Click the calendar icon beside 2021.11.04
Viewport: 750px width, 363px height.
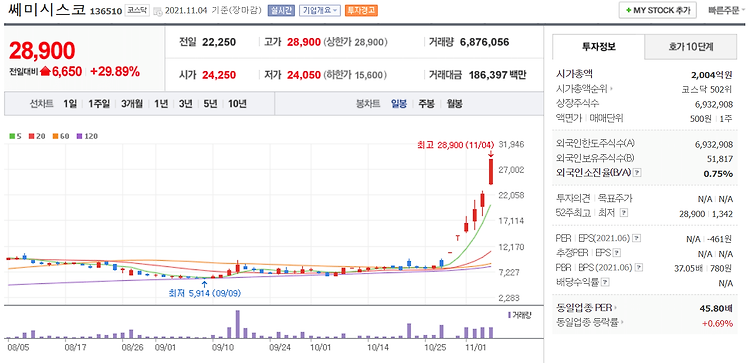tap(158, 11)
